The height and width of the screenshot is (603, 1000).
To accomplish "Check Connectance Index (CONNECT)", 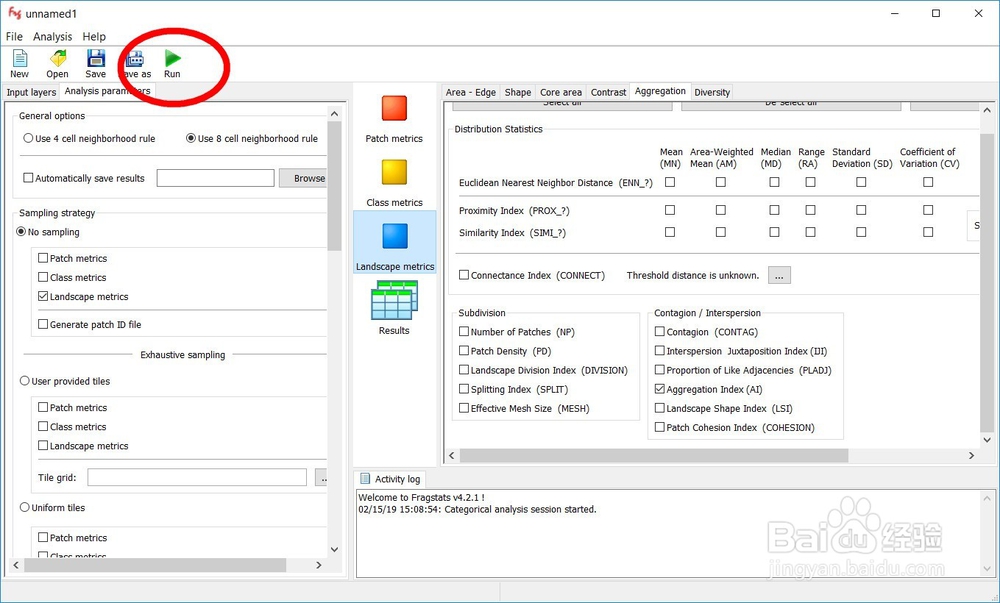I will 464,275.
